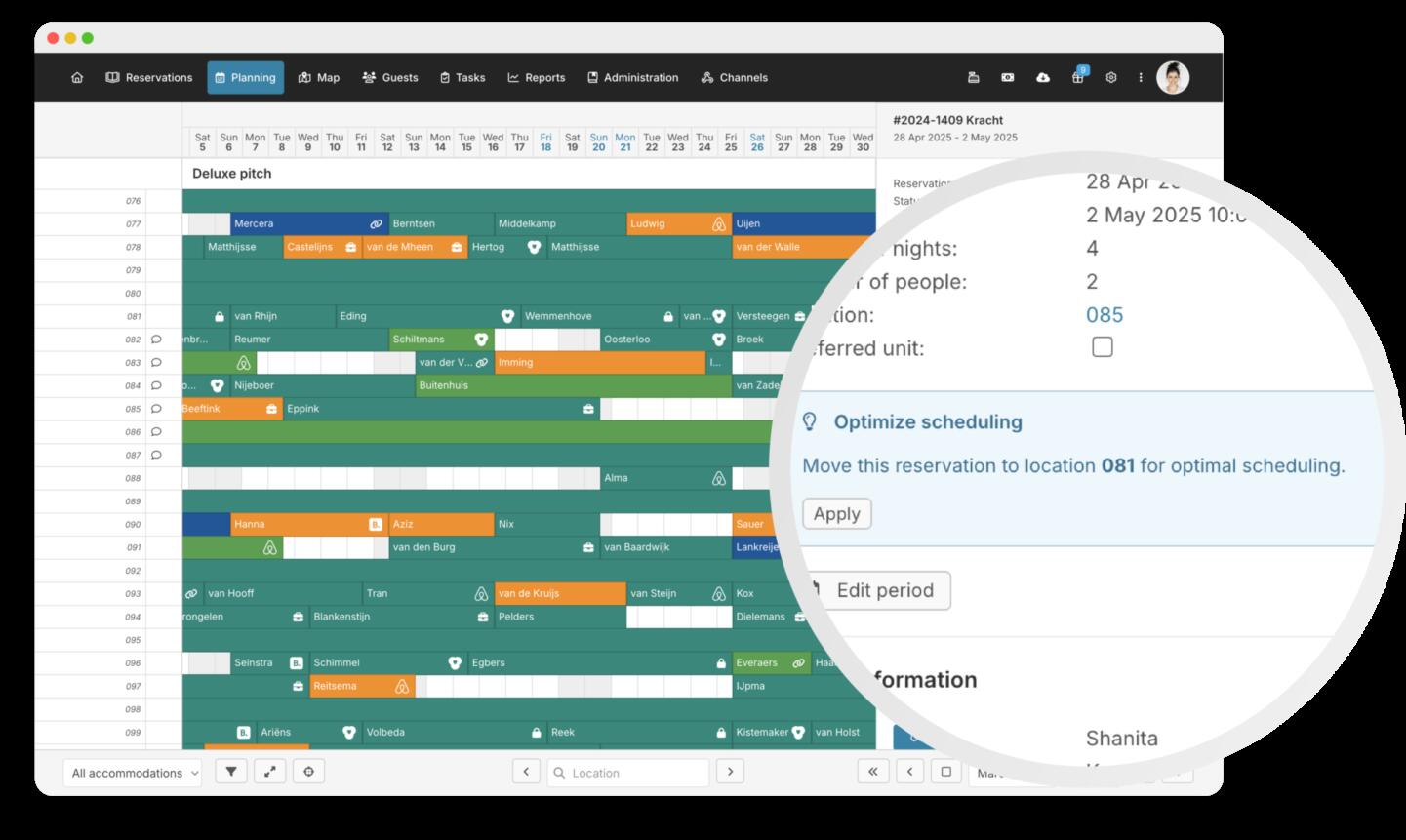Toggle the Preferred unit checkbox

pos(1102,347)
